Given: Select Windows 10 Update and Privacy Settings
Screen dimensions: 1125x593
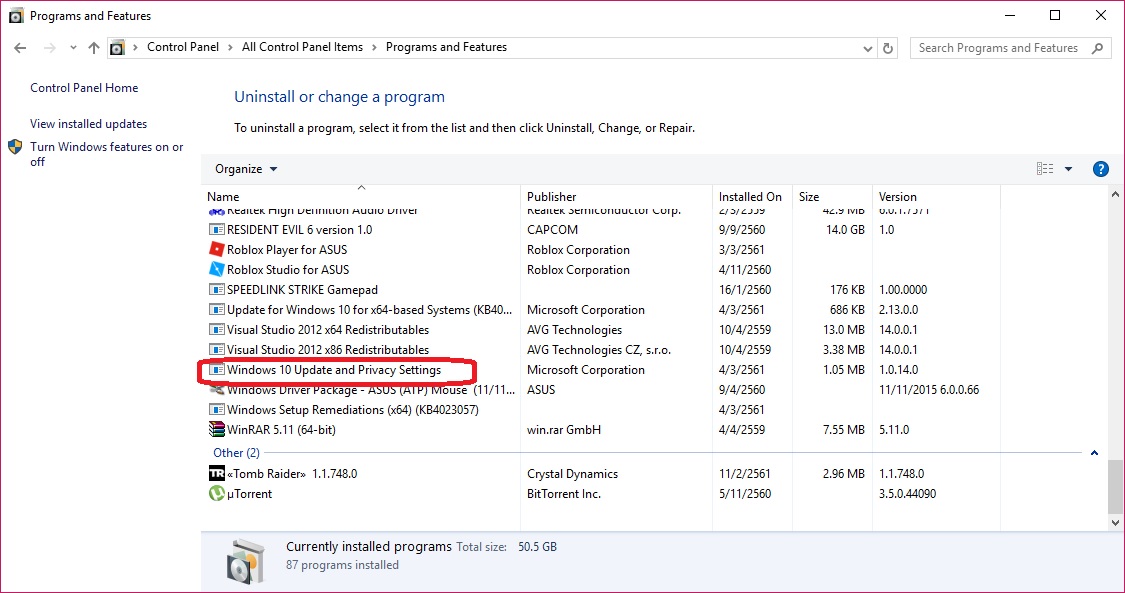Looking at the screenshot, I should click(334, 371).
